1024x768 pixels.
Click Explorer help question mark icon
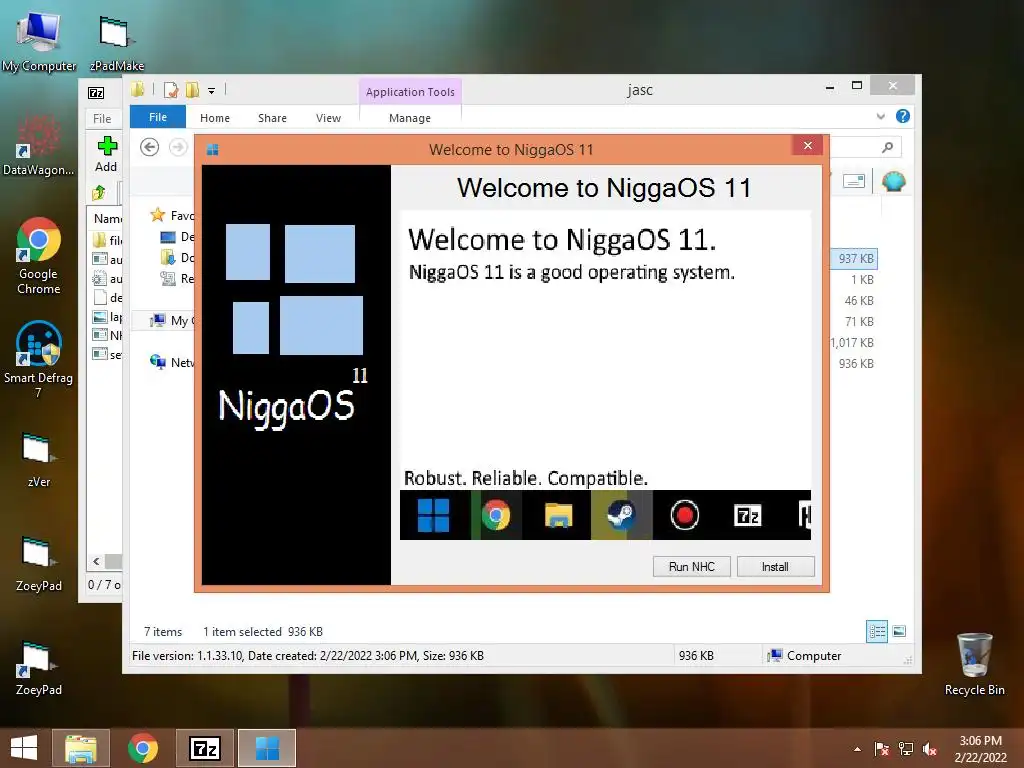coord(903,116)
